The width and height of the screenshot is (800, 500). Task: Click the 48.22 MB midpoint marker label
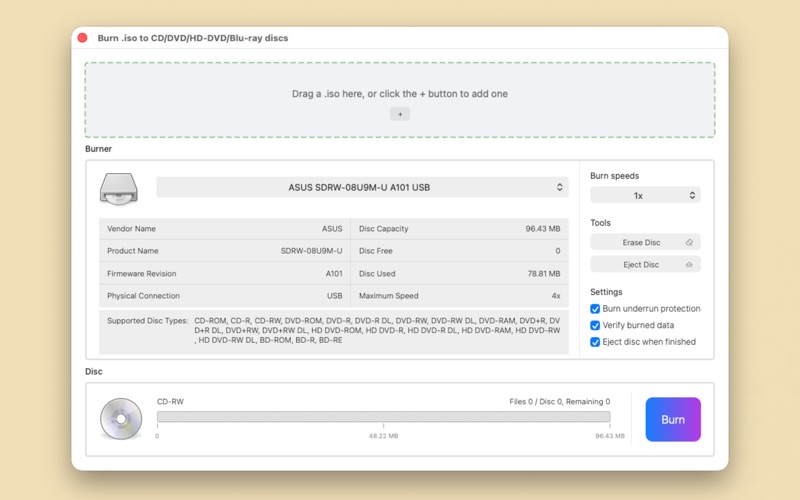(x=384, y=436)
